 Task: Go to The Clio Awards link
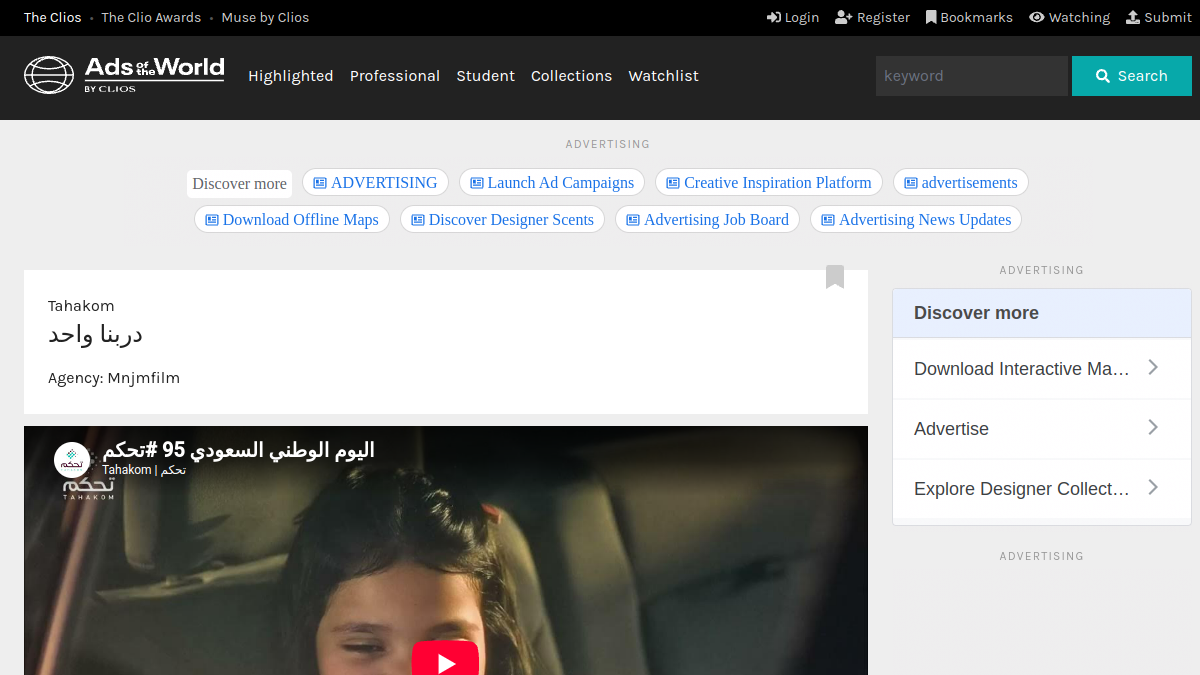pyautogui.click(x=151, y=17)
